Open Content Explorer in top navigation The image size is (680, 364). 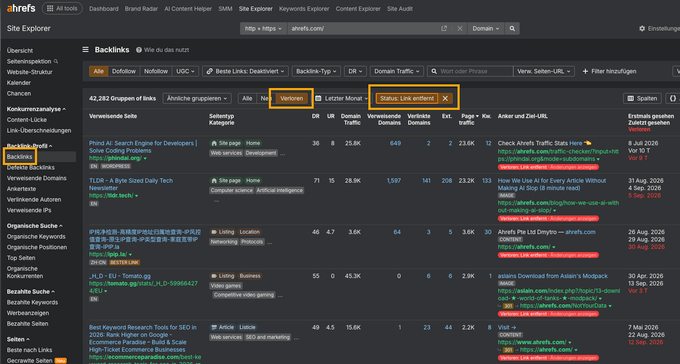pos(358,9)
